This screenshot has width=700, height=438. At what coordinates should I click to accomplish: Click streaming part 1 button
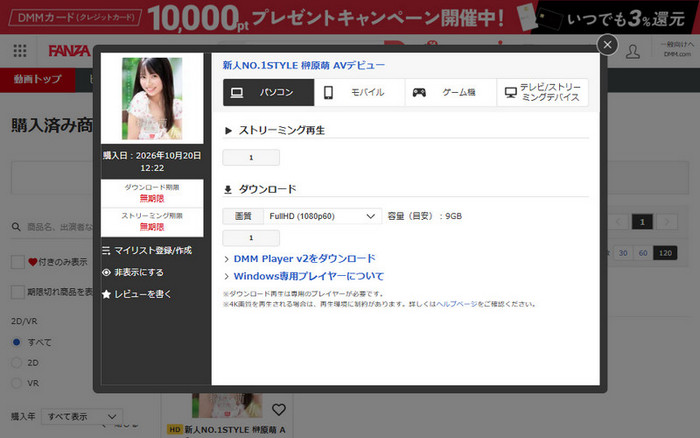pyautogui.click(x=251, y=158)
